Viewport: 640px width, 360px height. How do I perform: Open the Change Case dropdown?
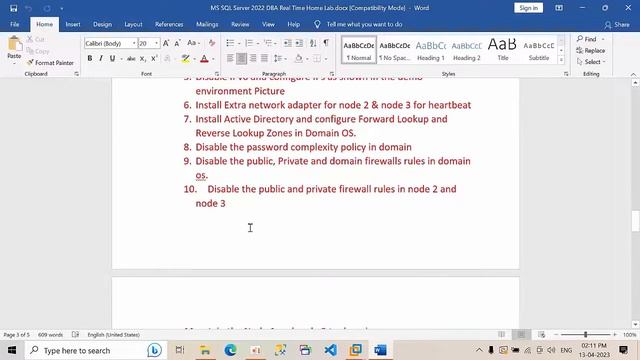[193, 43]
